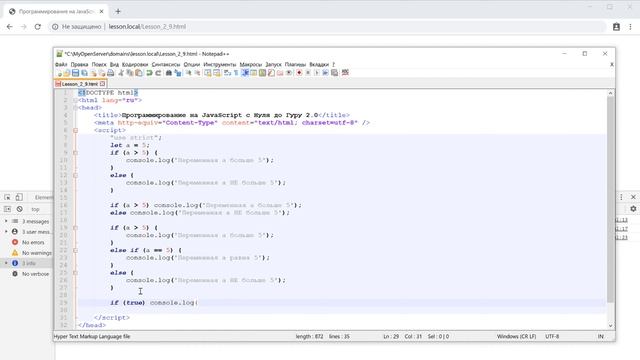Cut selection with the scissors icon
The width and height of the screenshot is (640, 360).
[x=121, y=73]
